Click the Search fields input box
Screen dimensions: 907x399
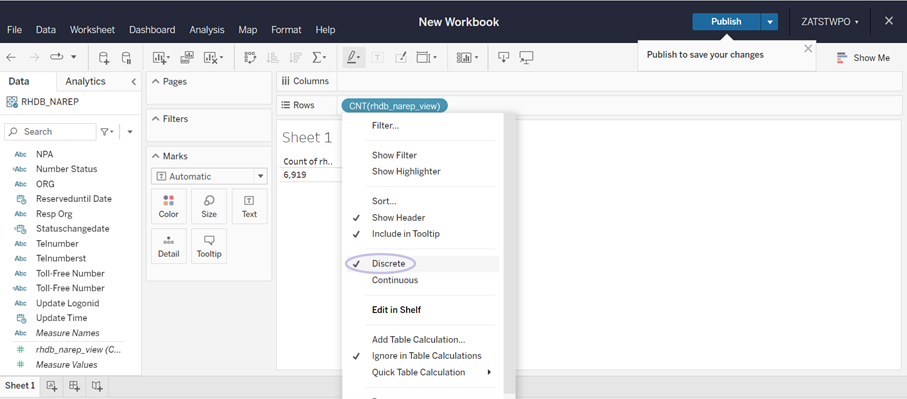(50, 132)
